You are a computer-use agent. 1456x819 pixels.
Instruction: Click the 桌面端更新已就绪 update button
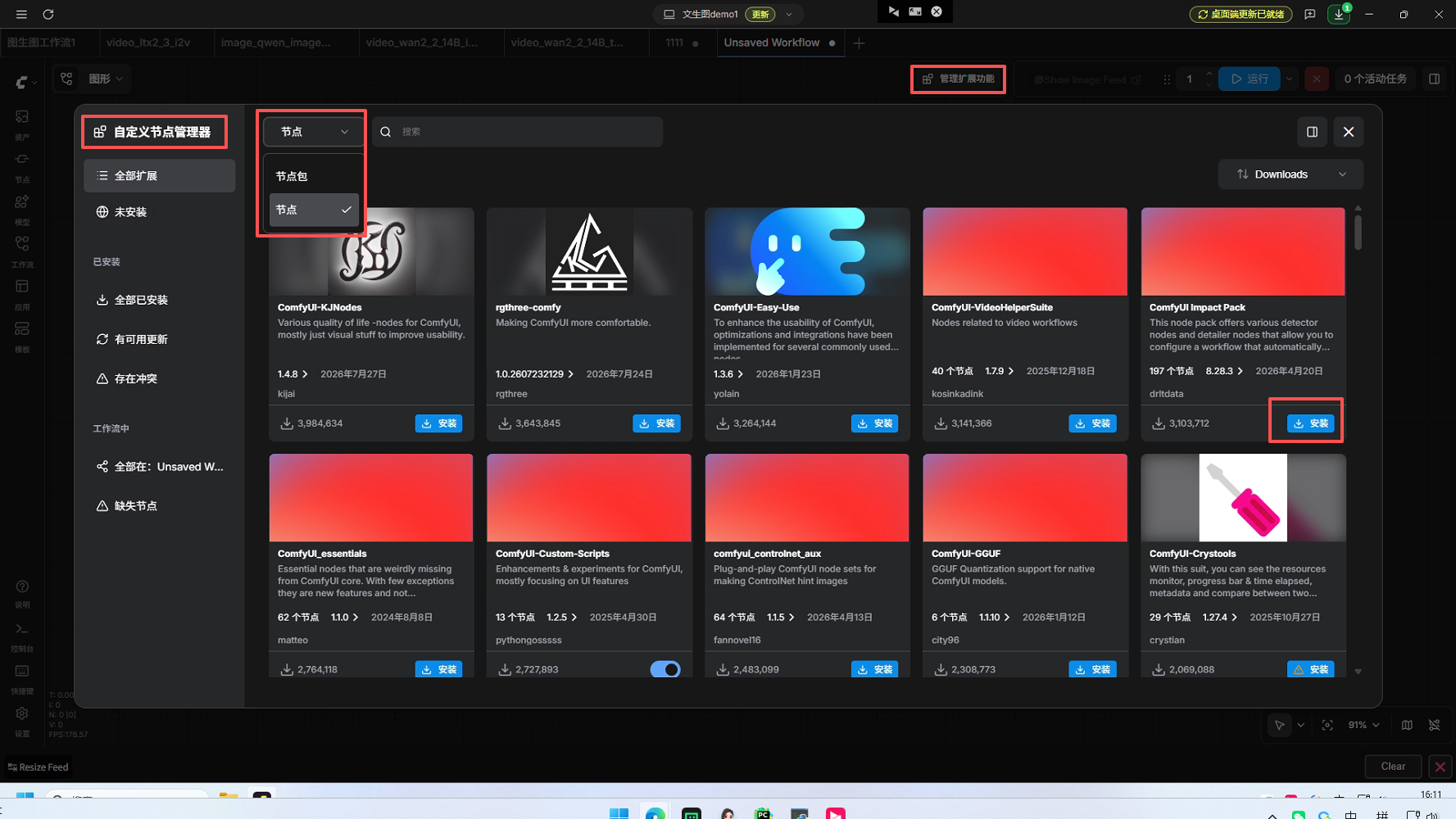(1241, 14)
